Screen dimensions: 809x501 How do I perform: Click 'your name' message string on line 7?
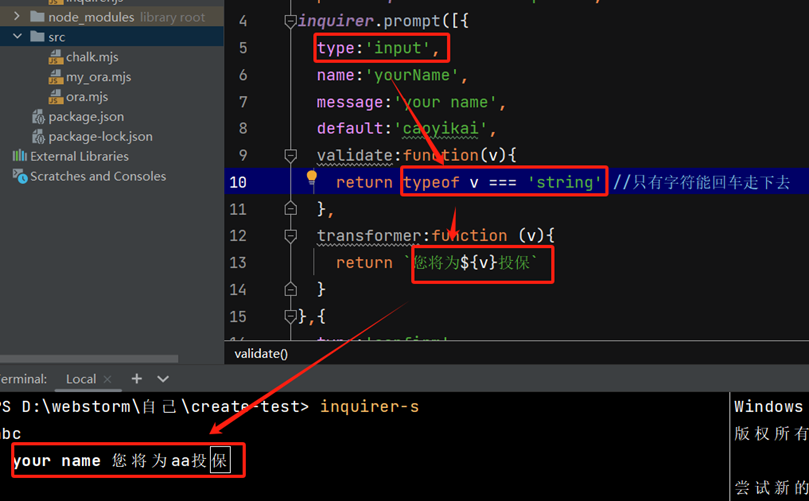445,102
